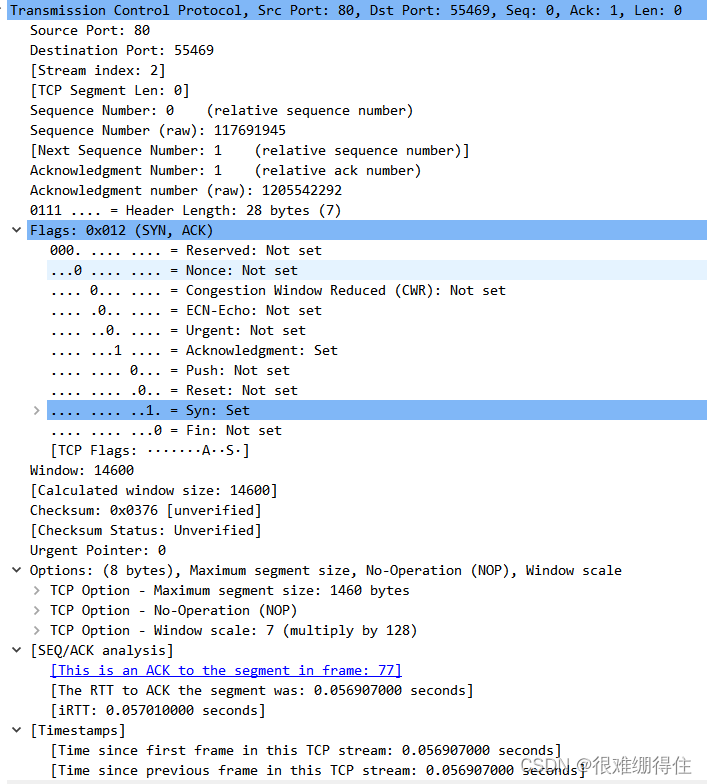The width and height of the screenshot is (707, 784).
Task: Select the Transmission Control Protocol header row
Action: 357,10
